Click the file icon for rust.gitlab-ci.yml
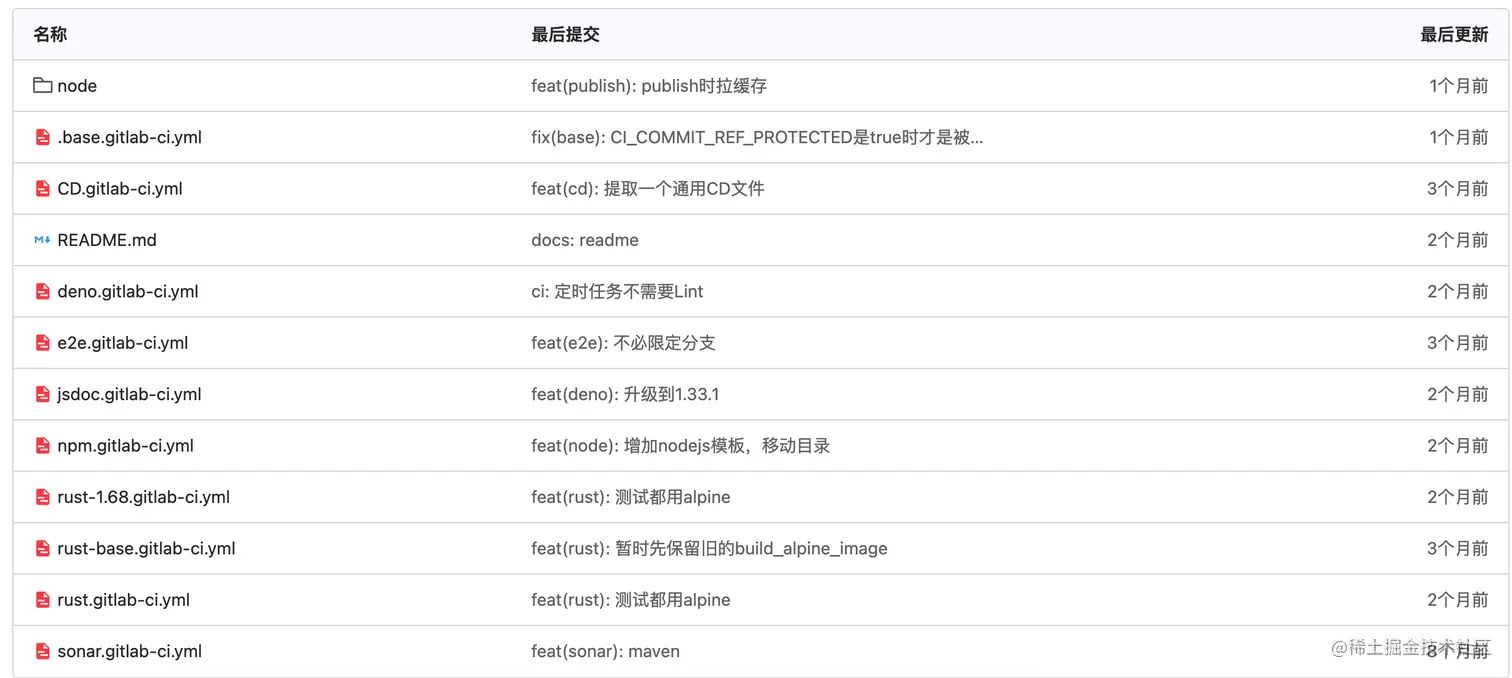 click(x=42, y=600)
